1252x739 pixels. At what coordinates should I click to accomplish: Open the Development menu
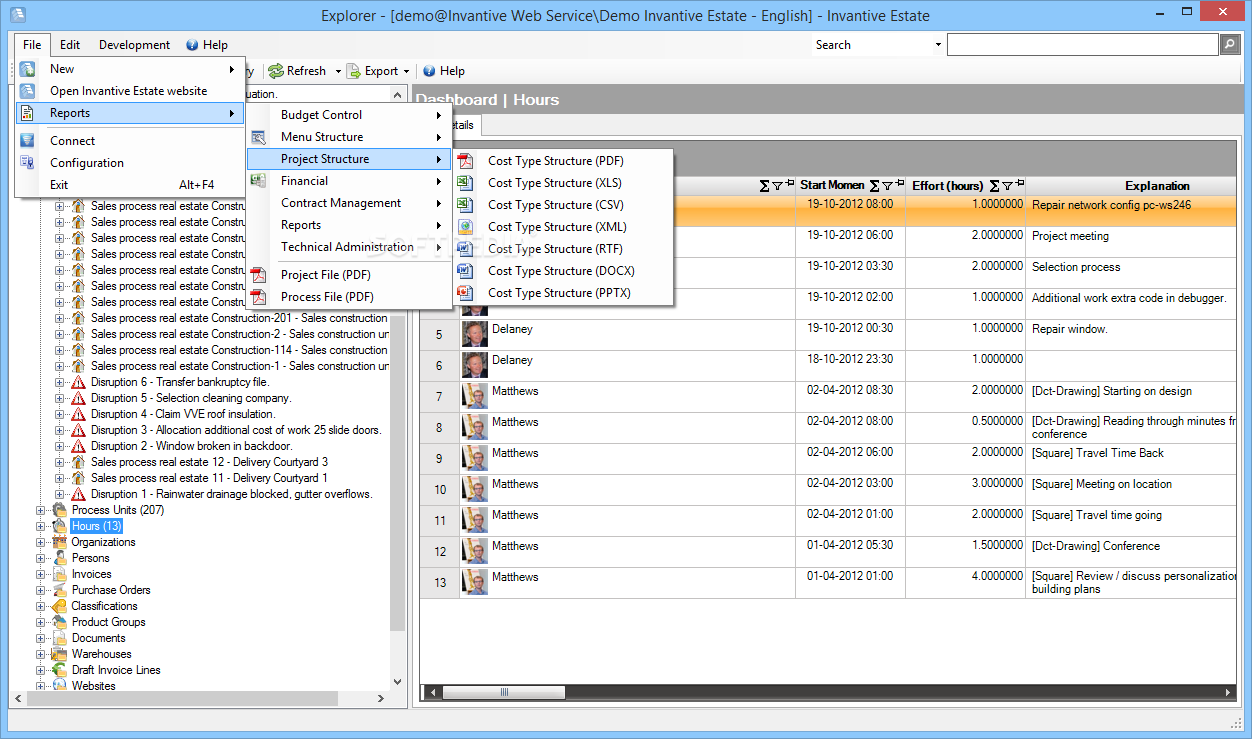pos(134,45)
